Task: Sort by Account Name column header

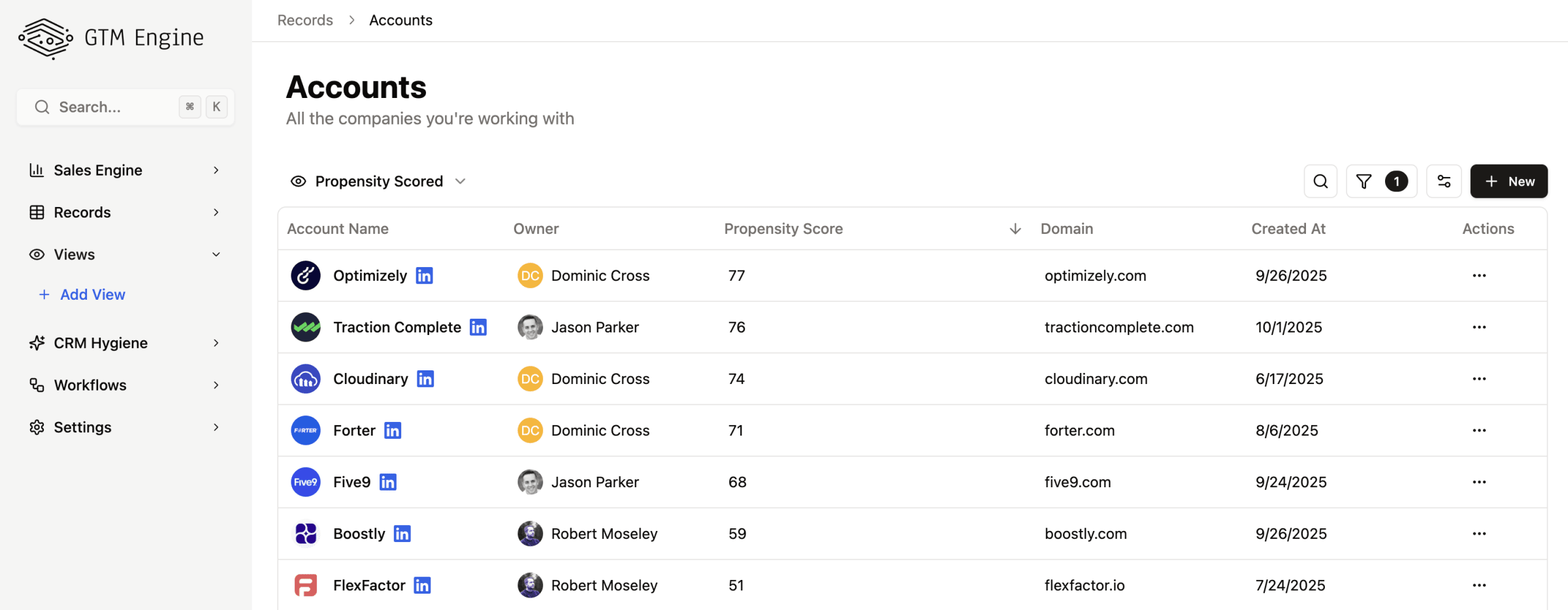Action: [338, 229]
